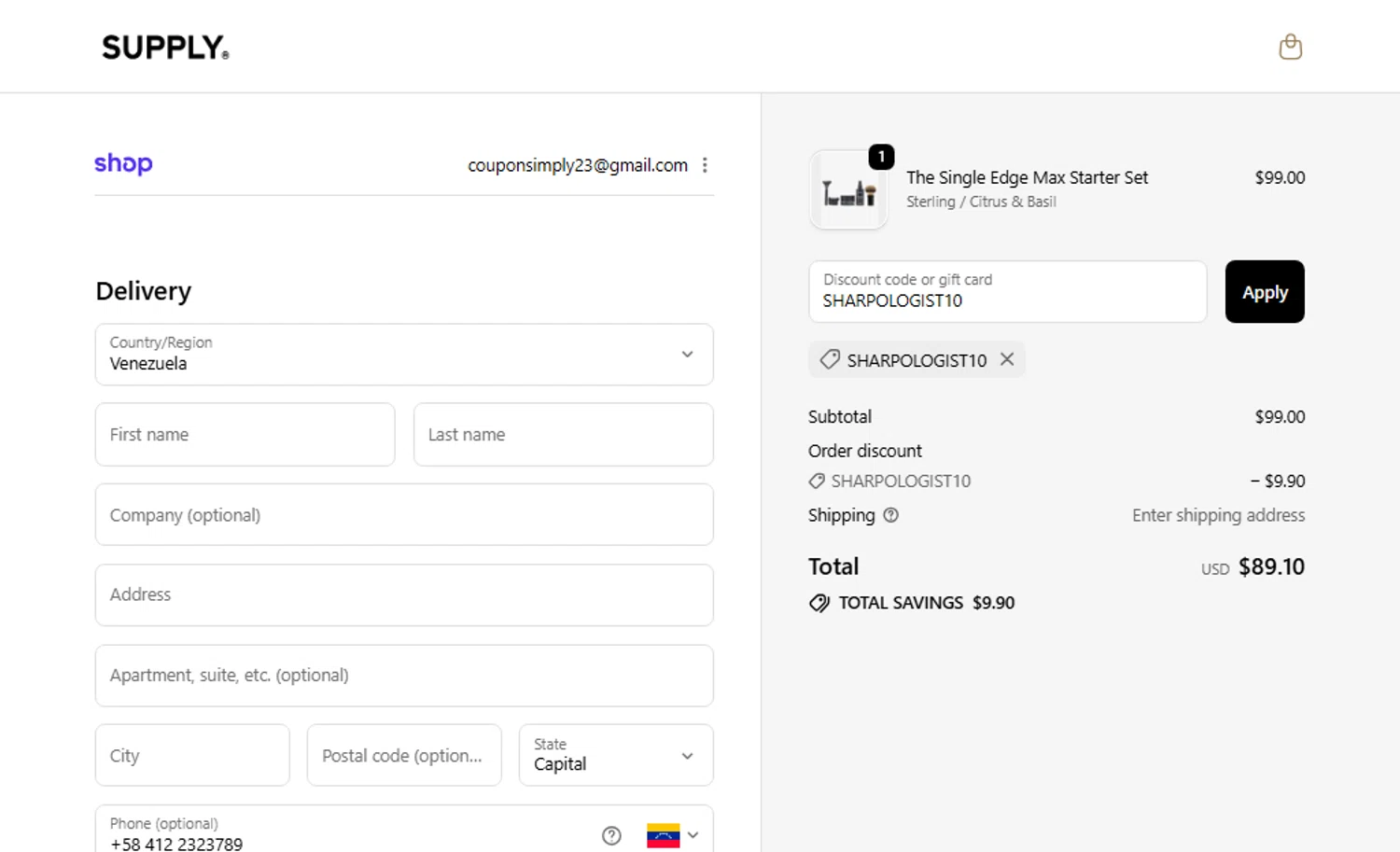The height and width of the screenshot is (852, 1400).
Task: Open the three-dot account options menu
Action: [705, 165]
